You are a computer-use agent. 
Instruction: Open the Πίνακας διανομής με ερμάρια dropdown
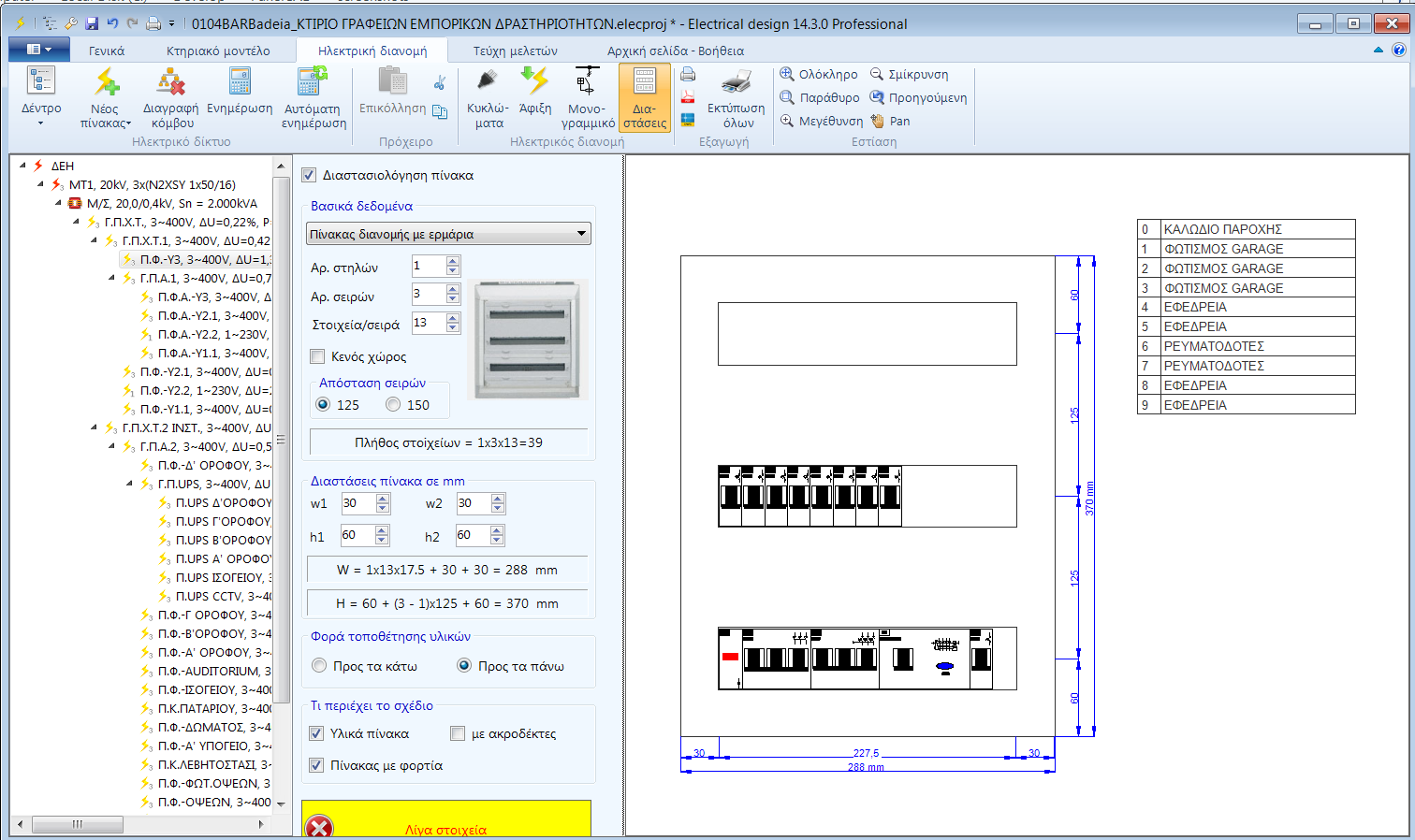582,233
